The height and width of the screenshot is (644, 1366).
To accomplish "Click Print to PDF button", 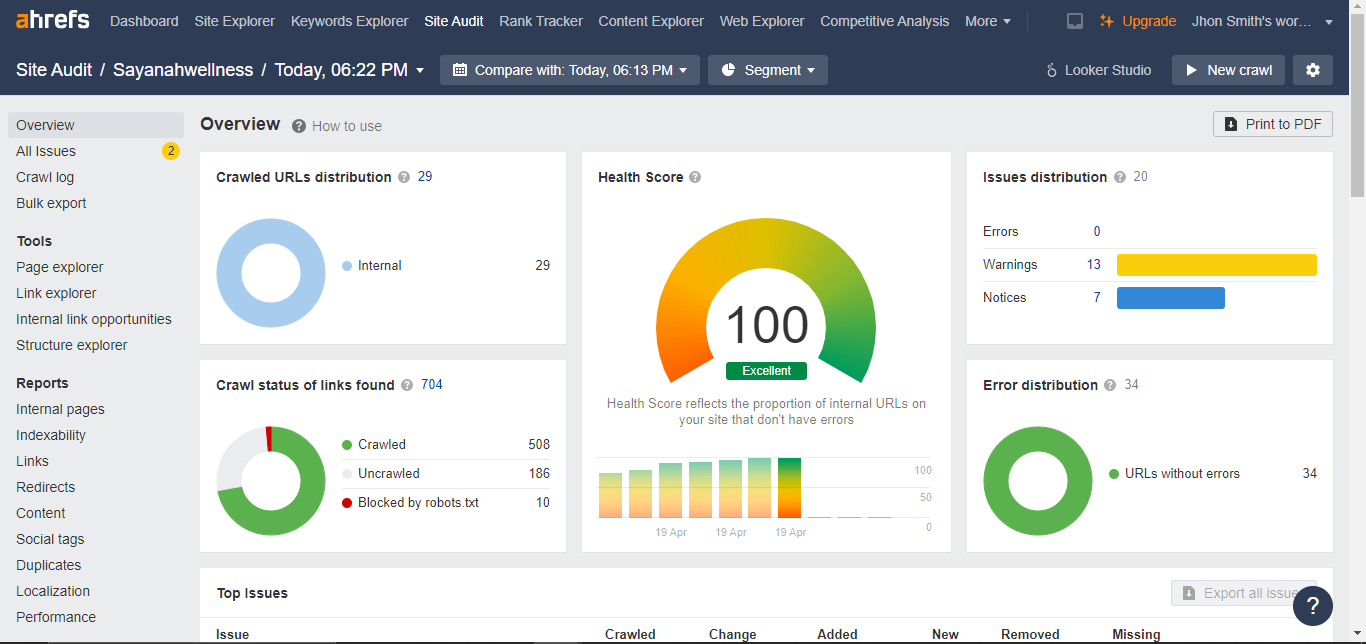I will click(x=1273, y=124).
